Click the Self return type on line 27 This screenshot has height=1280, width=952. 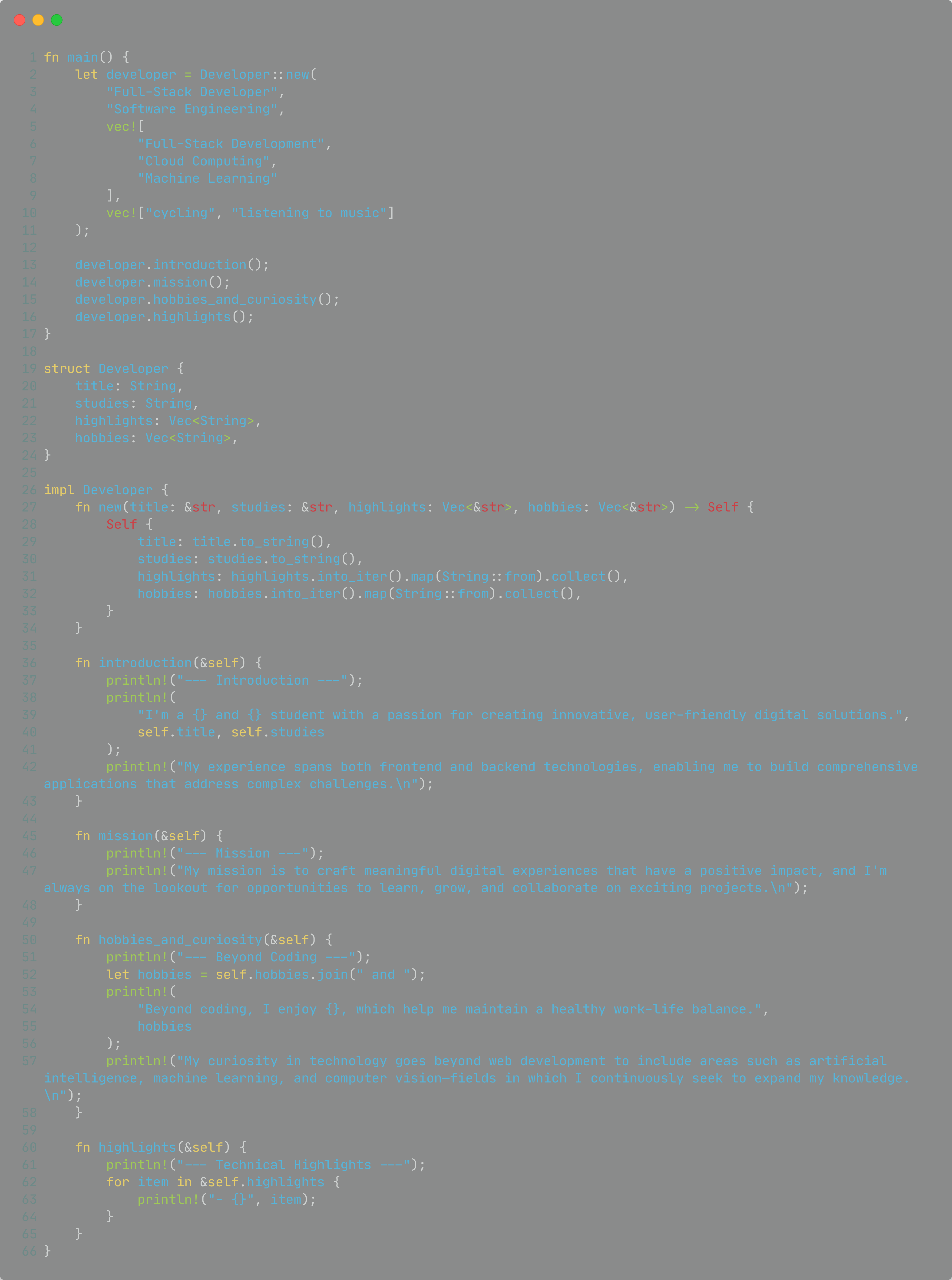(723, 507)
